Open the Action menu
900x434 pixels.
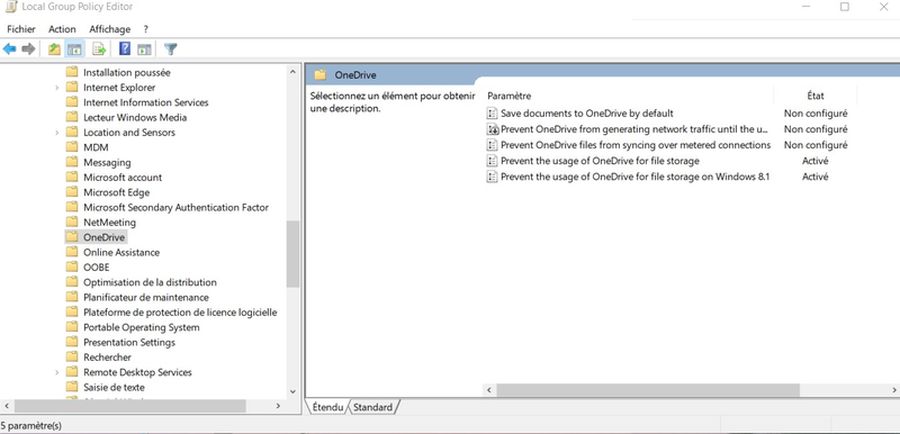tap(62, 29)
